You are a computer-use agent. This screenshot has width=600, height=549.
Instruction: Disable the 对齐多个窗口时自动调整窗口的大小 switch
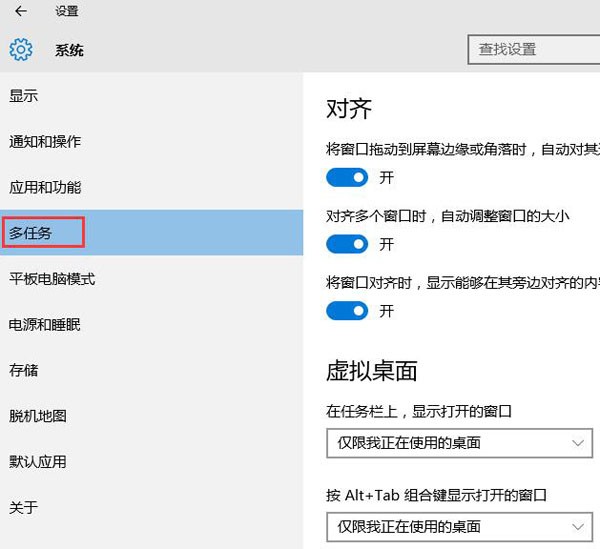tap(347, 244)
